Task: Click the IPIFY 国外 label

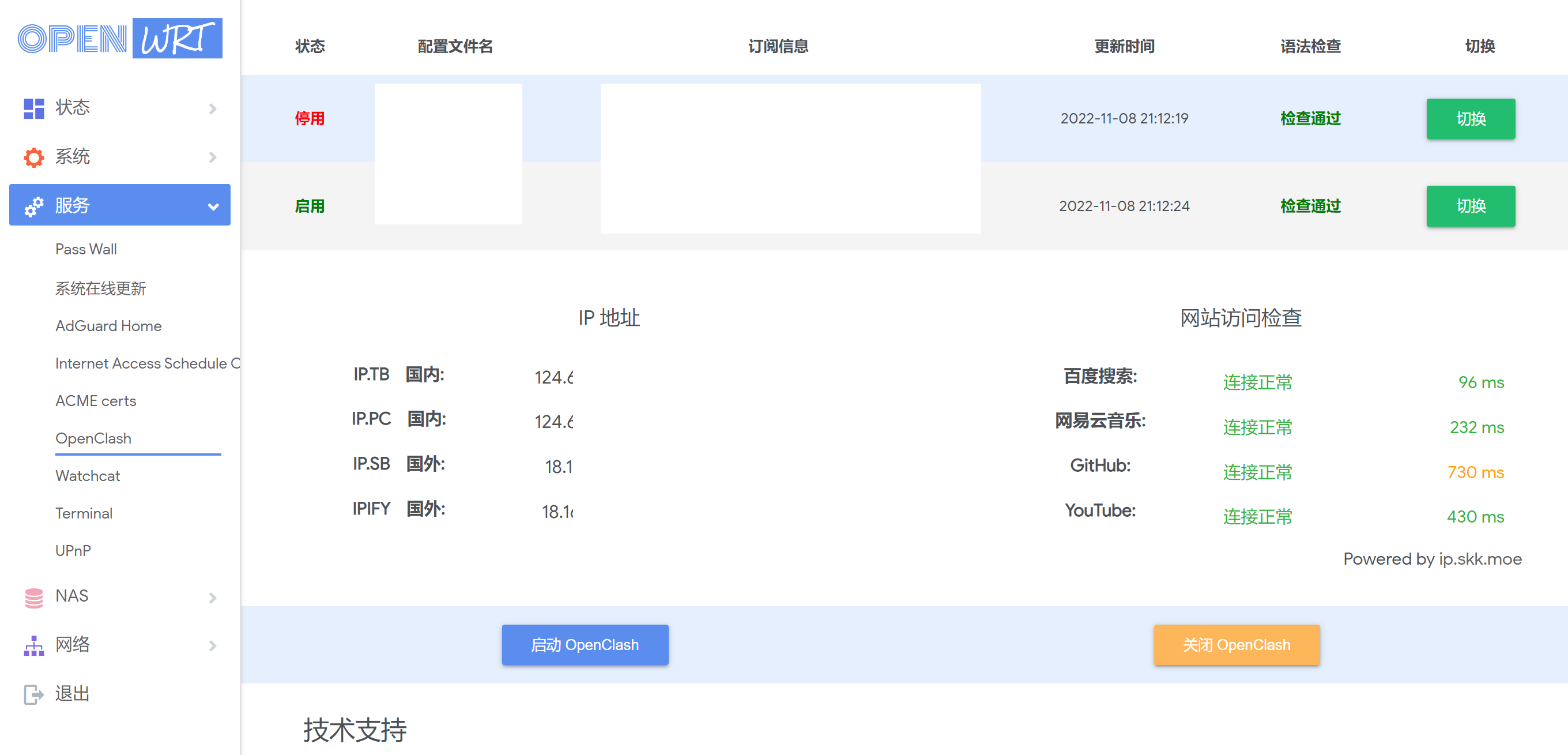Action: coord(399,508)
